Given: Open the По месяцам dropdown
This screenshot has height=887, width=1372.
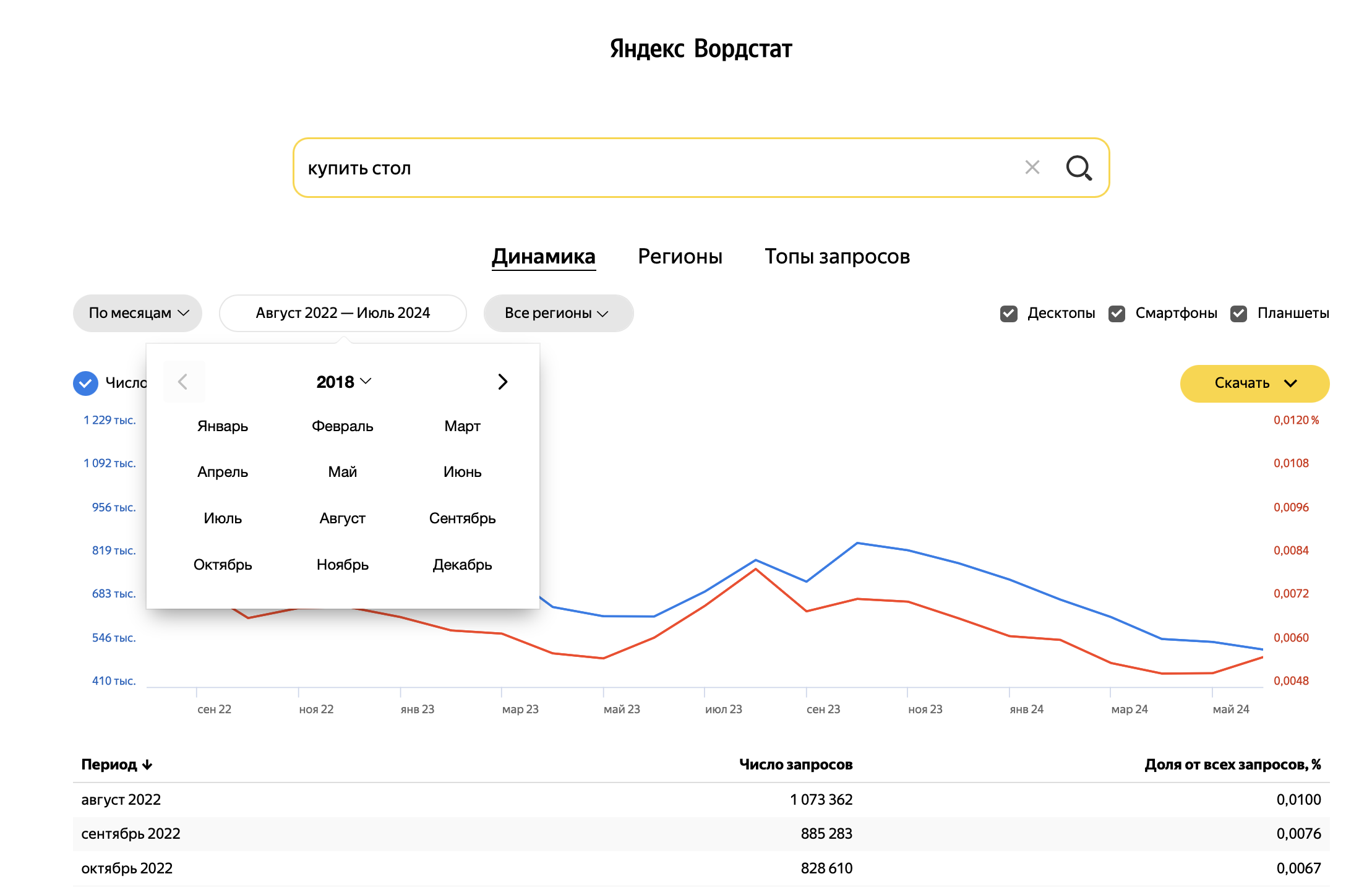Looking at the screenshot, I should 137,313.
